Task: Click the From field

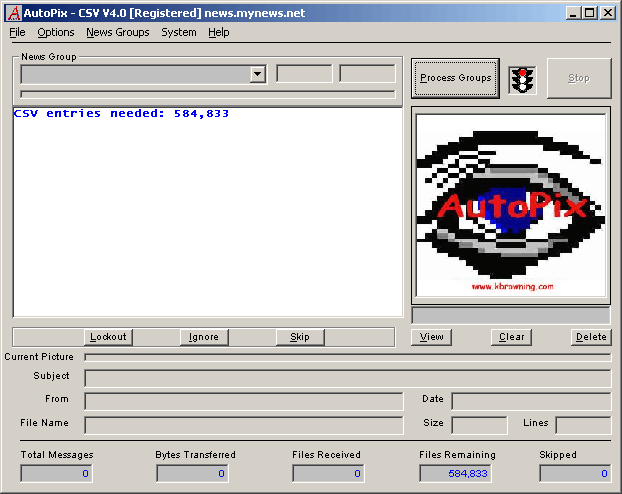Action: click(x=244, y=402)
